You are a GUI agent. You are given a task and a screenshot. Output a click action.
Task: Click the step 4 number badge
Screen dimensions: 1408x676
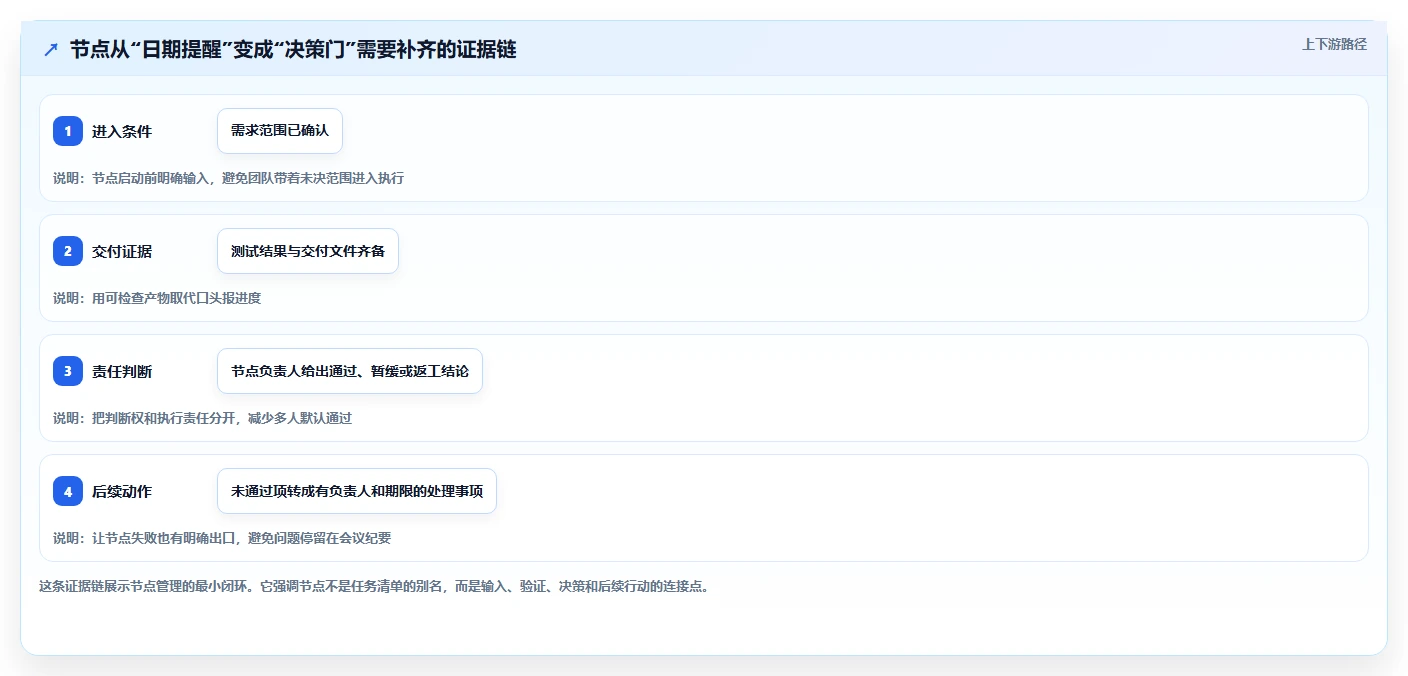[x=68, y=491]
